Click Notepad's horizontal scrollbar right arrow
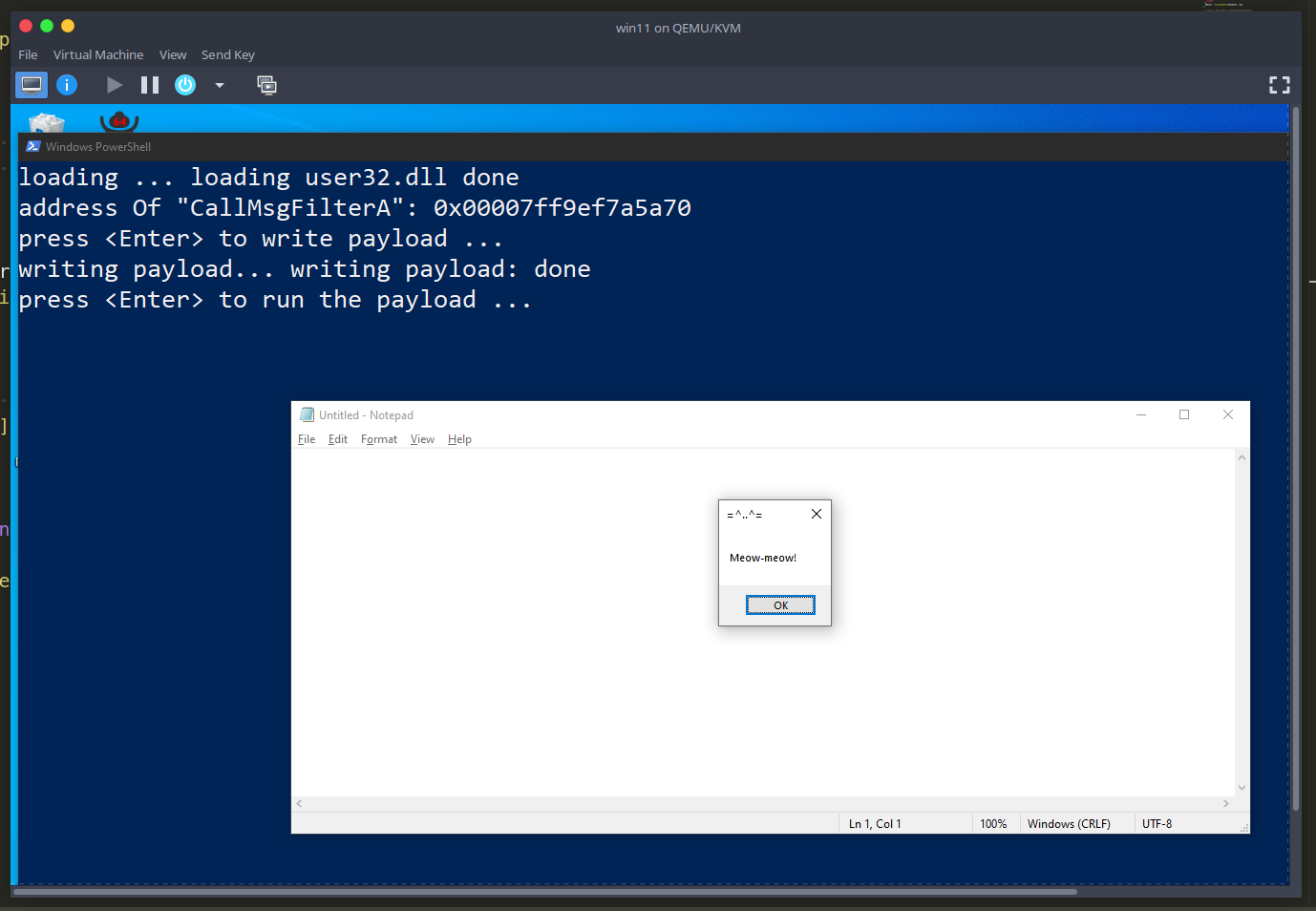The height and width of the screenshot is (911, 1316). tap(1226, 804)
